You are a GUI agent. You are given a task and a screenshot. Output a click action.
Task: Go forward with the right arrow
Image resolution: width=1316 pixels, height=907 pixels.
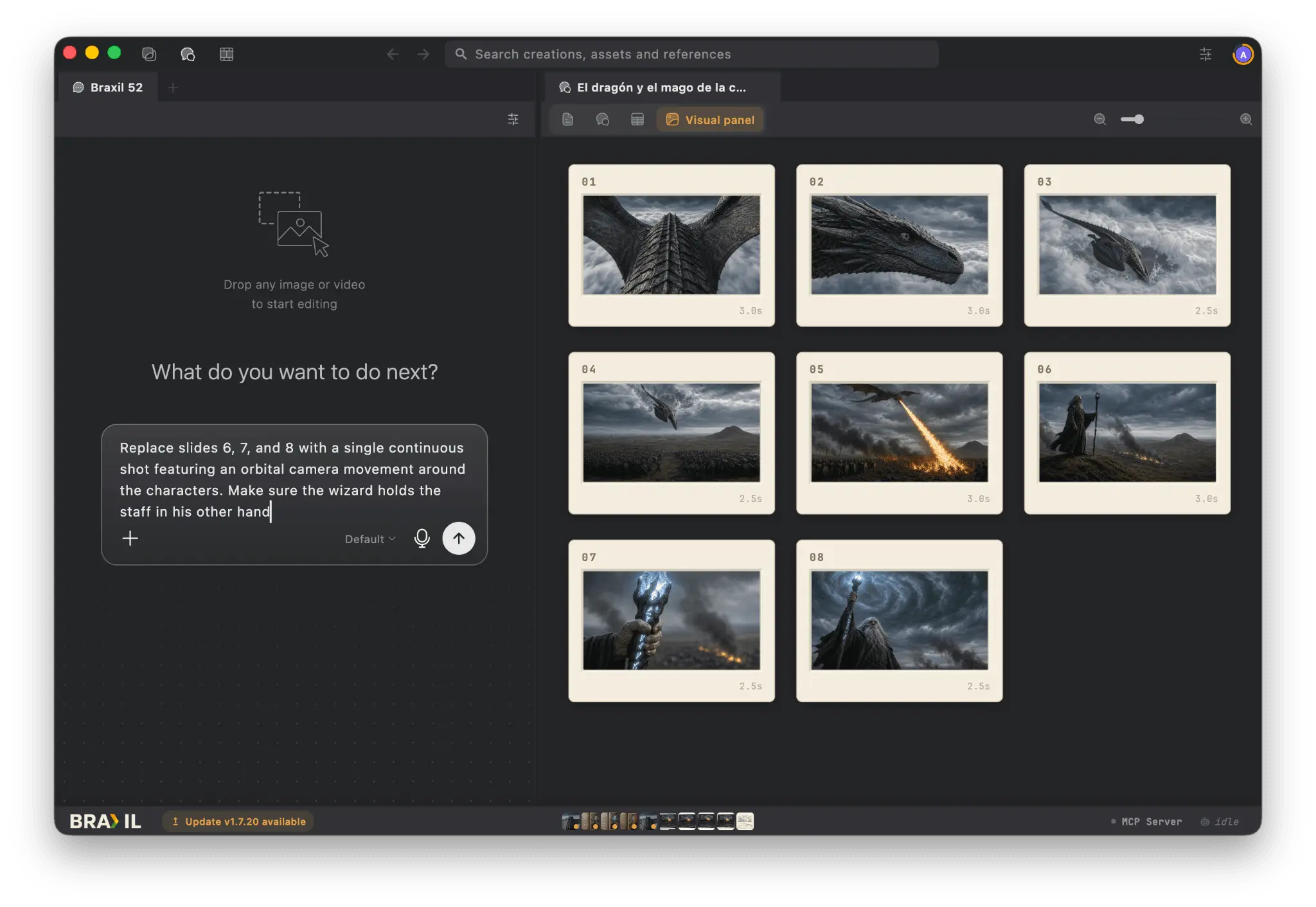[423, 55]
